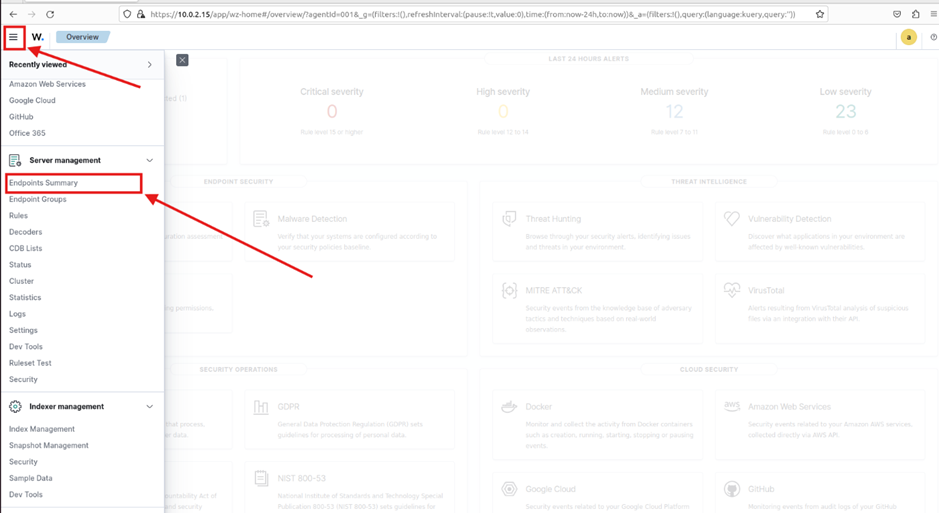939x513 pixels.
Task: Open the user avatar 'a' menu
Action: coord(908,37)
